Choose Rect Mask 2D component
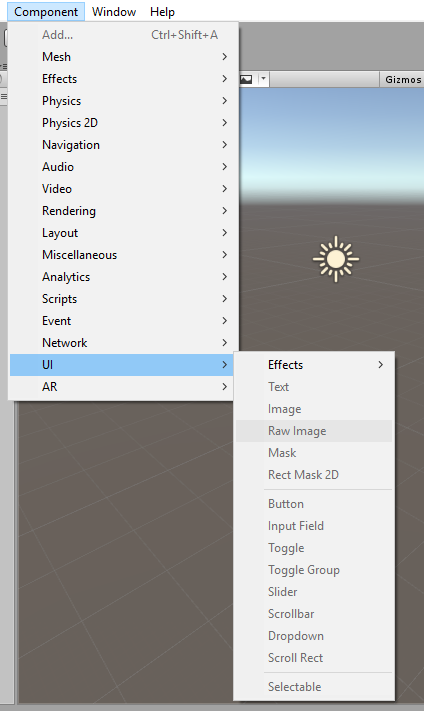The height and width of the screenshot is (711, 424). 314,475
